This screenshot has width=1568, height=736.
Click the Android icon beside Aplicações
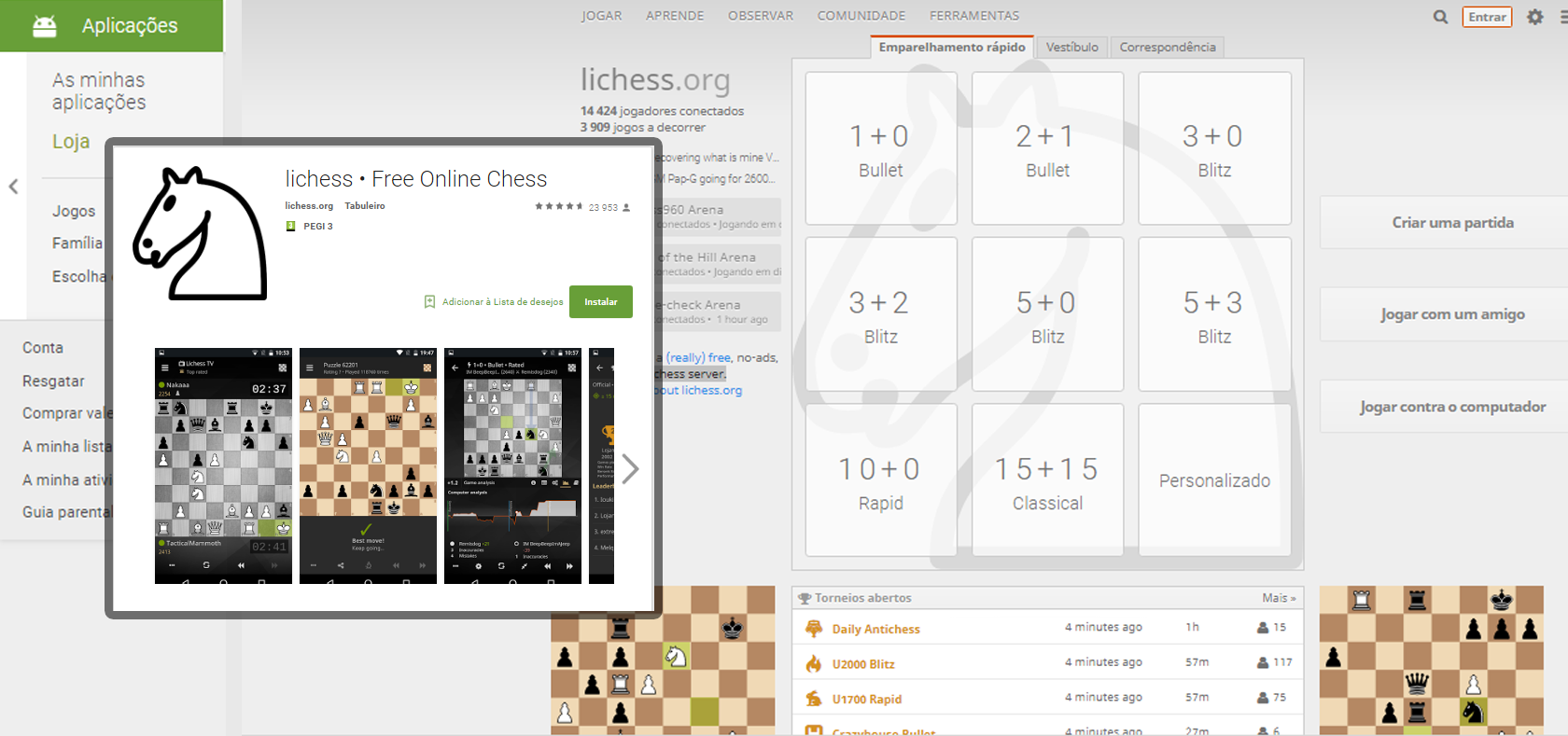[44, 26]
